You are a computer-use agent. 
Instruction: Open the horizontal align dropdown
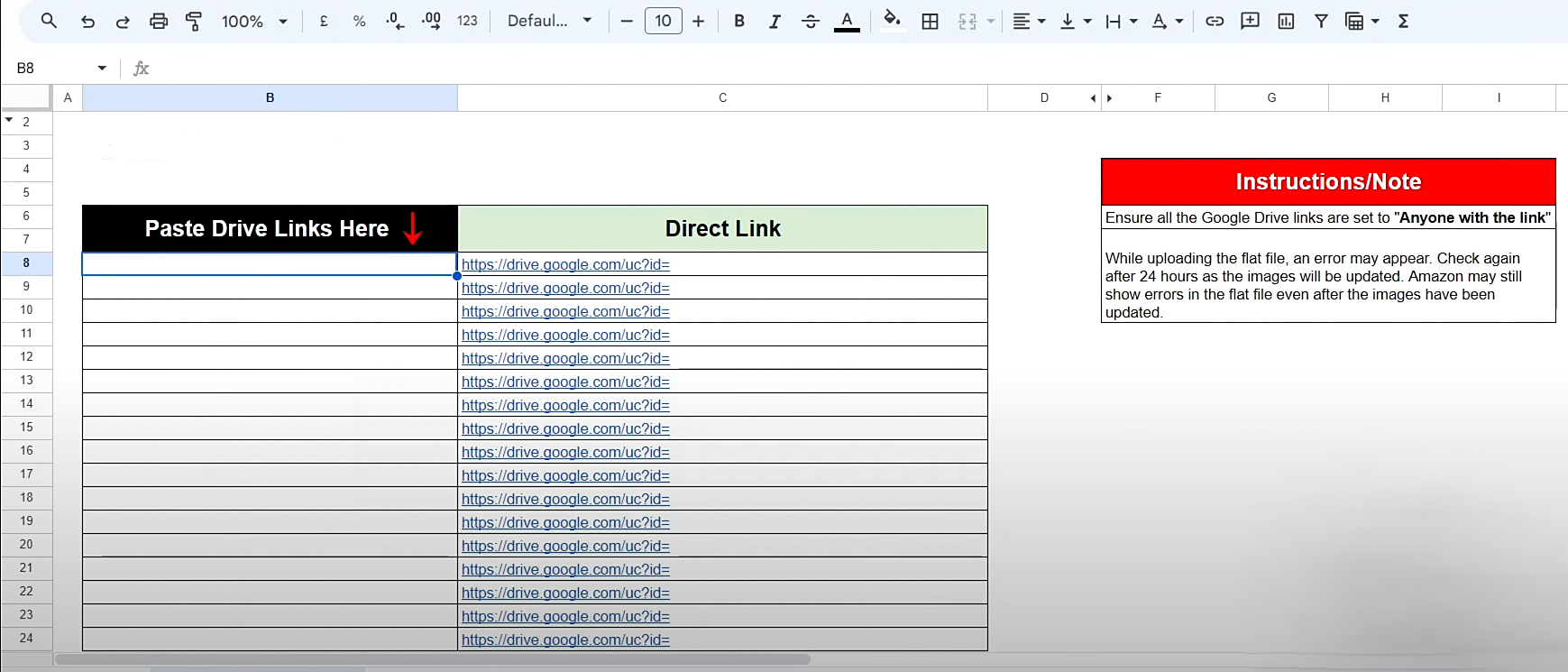point(1028,21)
